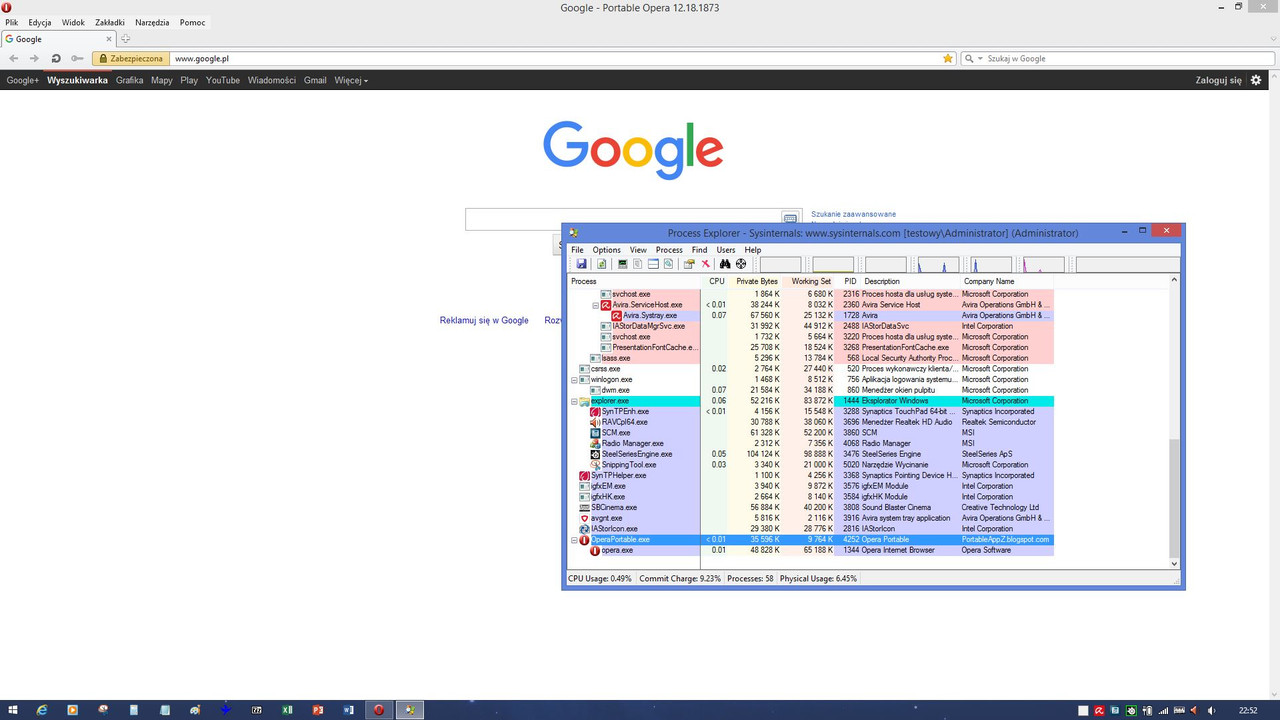Select the SnippingTool.exe process row
1280x720 pixels.
pos(811,465)
